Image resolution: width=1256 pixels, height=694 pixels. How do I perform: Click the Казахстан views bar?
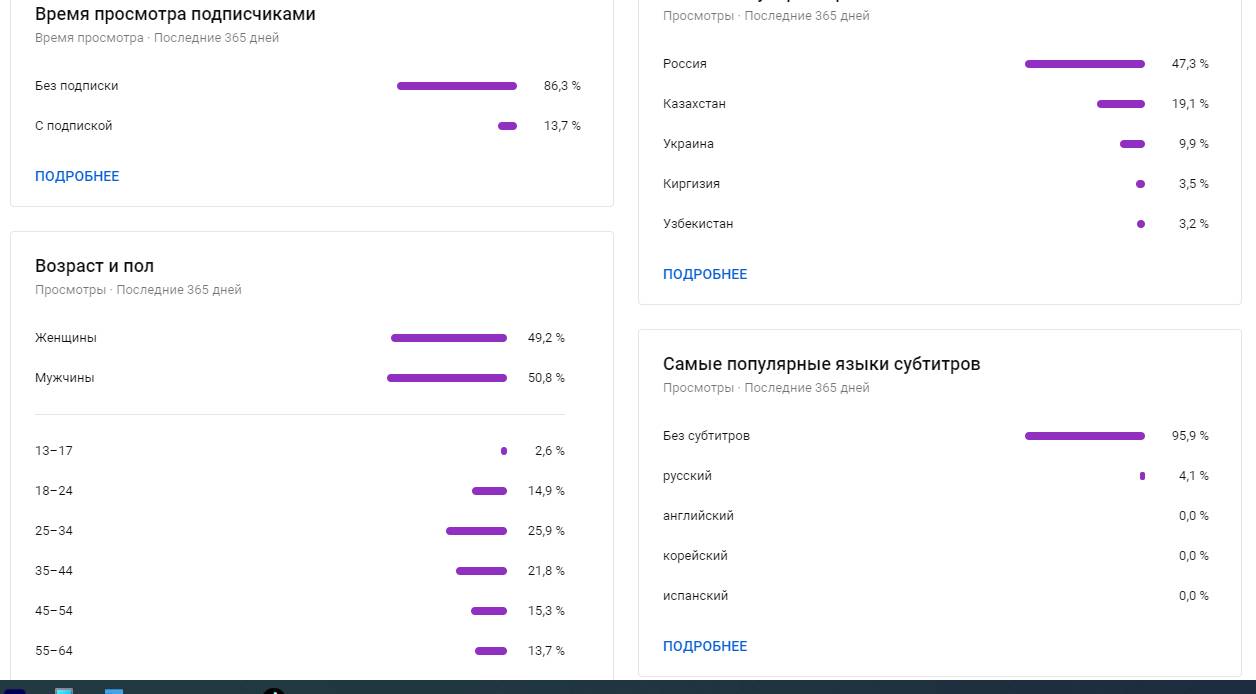coord(1121,104)
